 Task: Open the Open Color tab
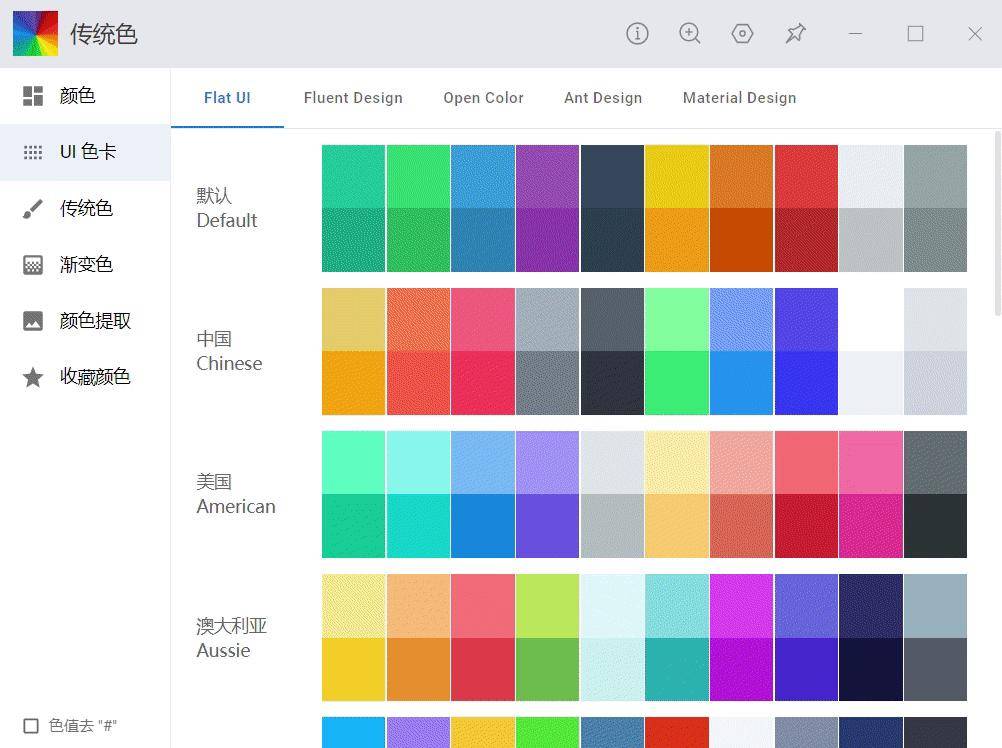[x=483, y=98]
